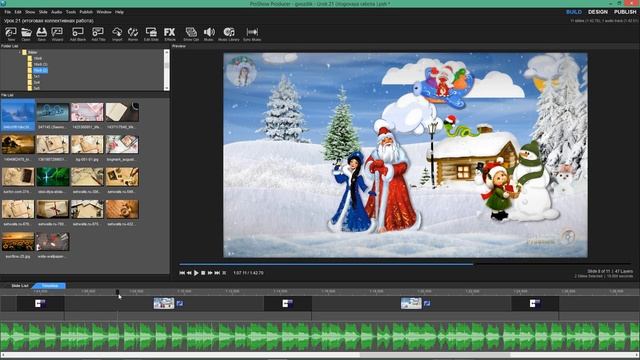Jump to the first slide in preview

(x=182, y=273)
